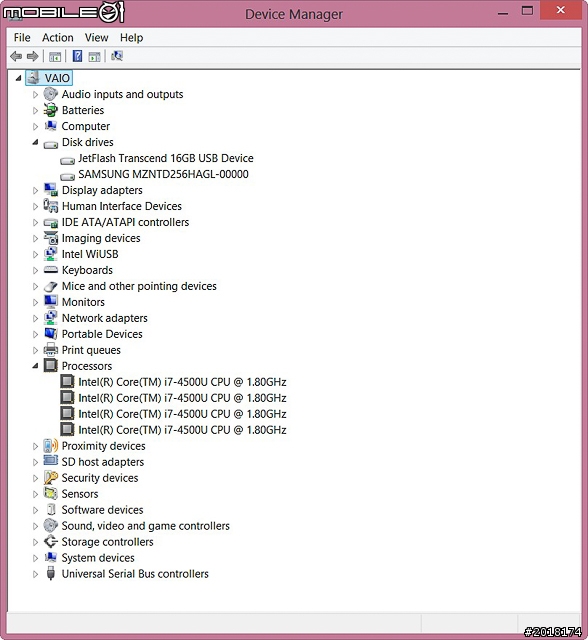Image resolution: width=588 pixels, height=640 pixels.
Task: Open the Action menu
Action: coord(58,38)
